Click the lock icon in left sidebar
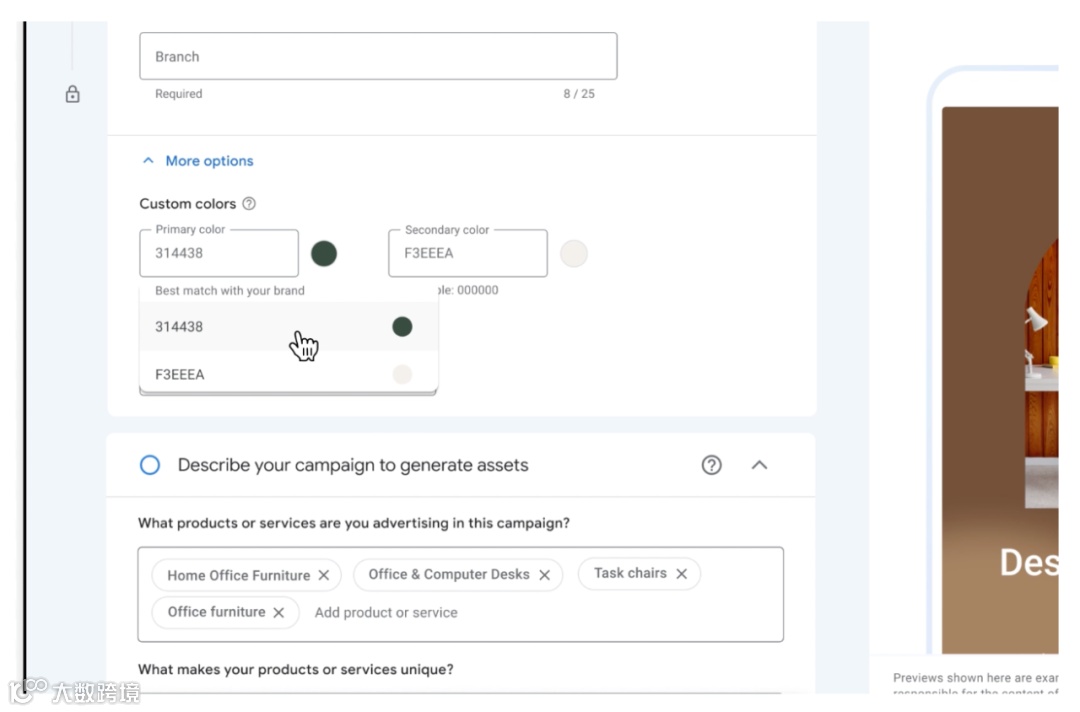Screen dimensions: 1080x712 tap(72, 94)
